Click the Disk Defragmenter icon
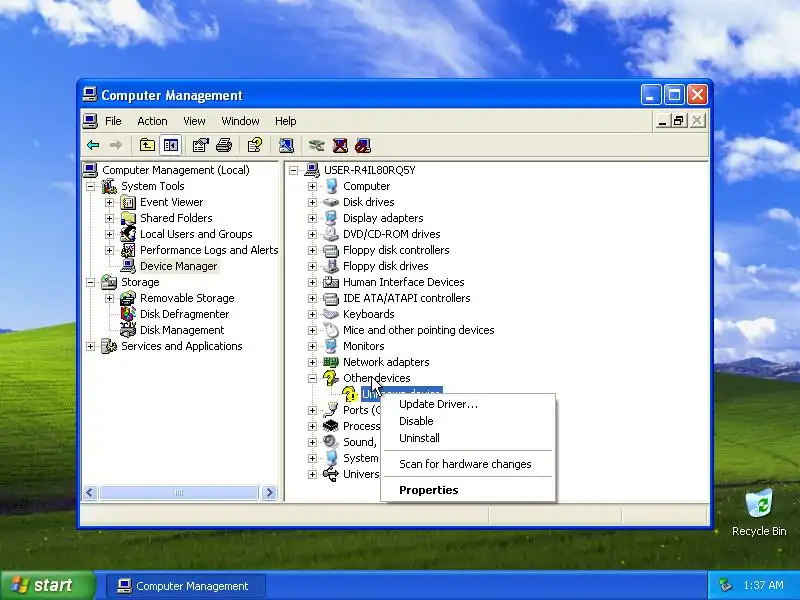Screen dimensions: 800x600 click(128, 314)
